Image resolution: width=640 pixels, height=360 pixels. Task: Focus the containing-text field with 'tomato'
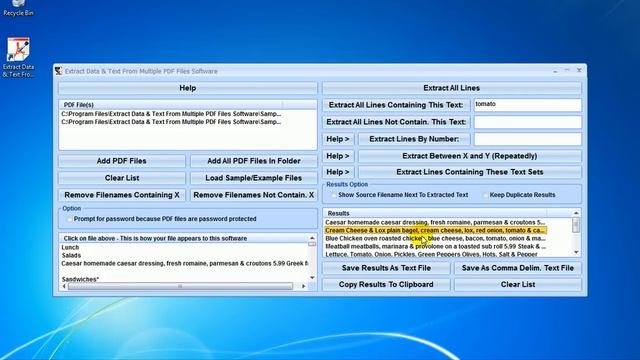(527, 105)
